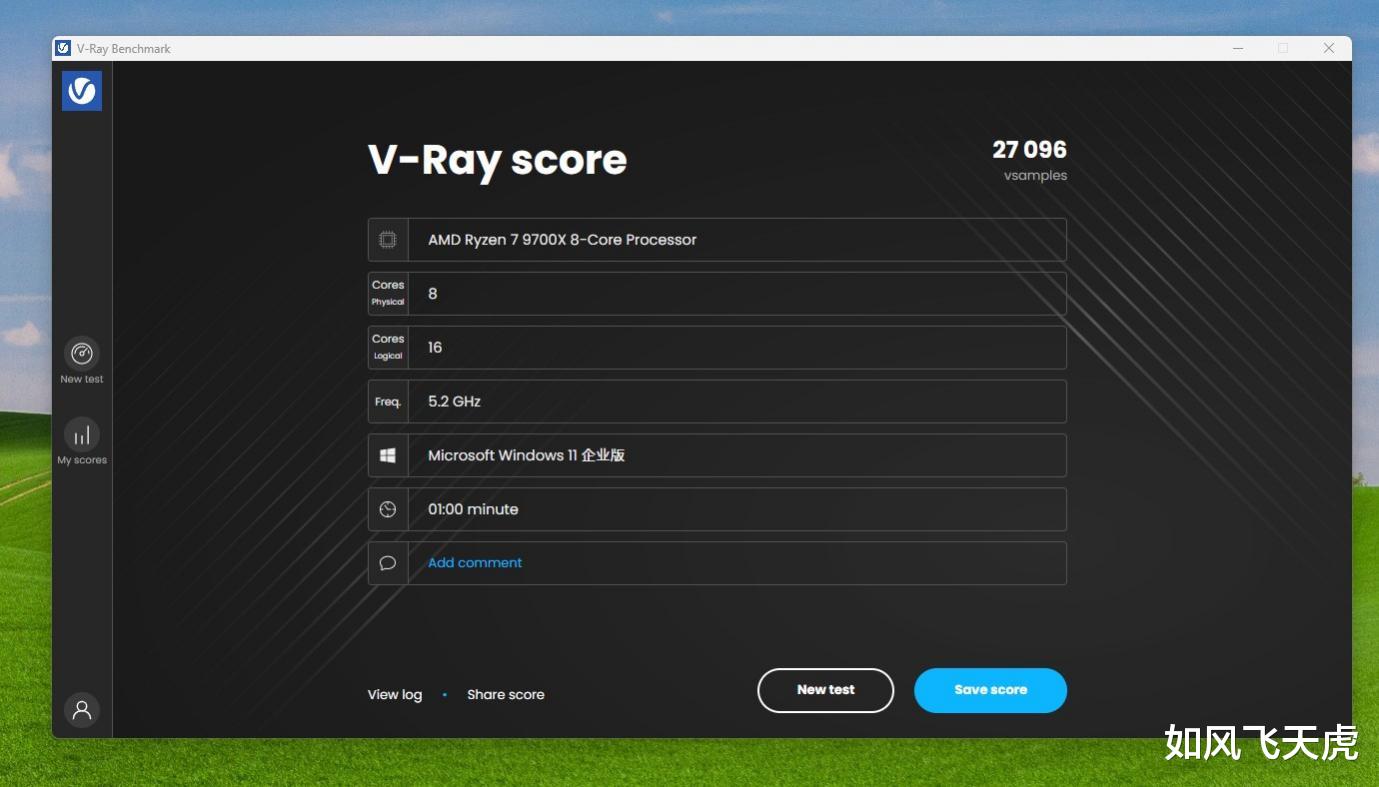Image resolution: width=1379 pixels, height=787 pixels.
Task: Select the AMD Ryzen 7 9700X processor text
Action: pyautogui.click(x=562, y=240)
